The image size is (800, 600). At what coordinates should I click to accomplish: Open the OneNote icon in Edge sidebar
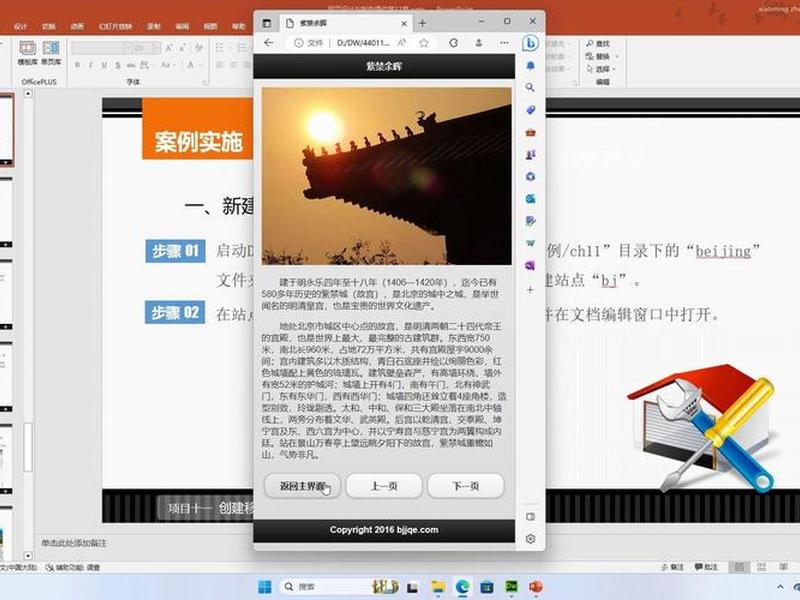click(530, 266)
